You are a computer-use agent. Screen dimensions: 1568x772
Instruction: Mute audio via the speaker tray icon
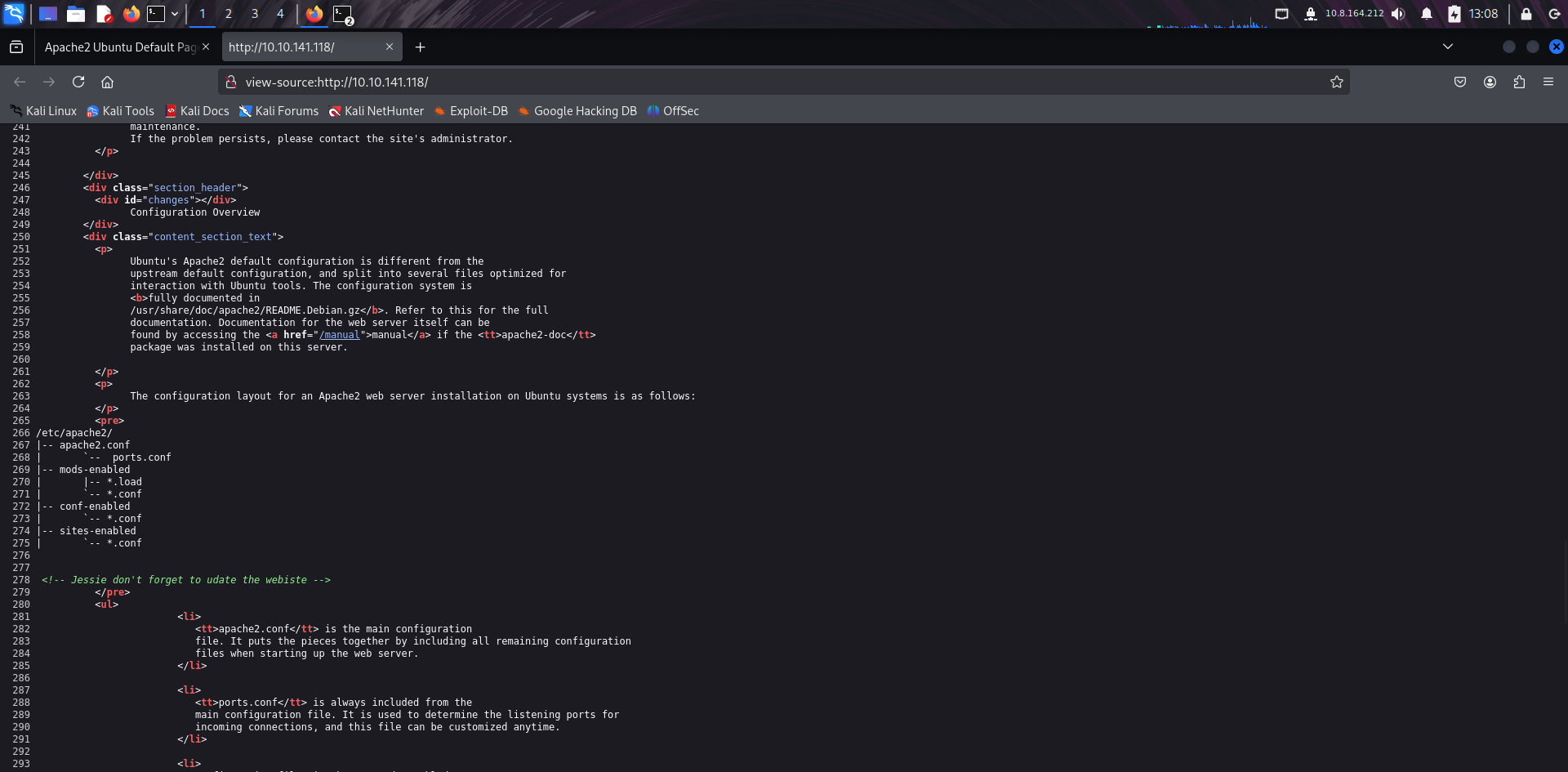coord(1398,14)
